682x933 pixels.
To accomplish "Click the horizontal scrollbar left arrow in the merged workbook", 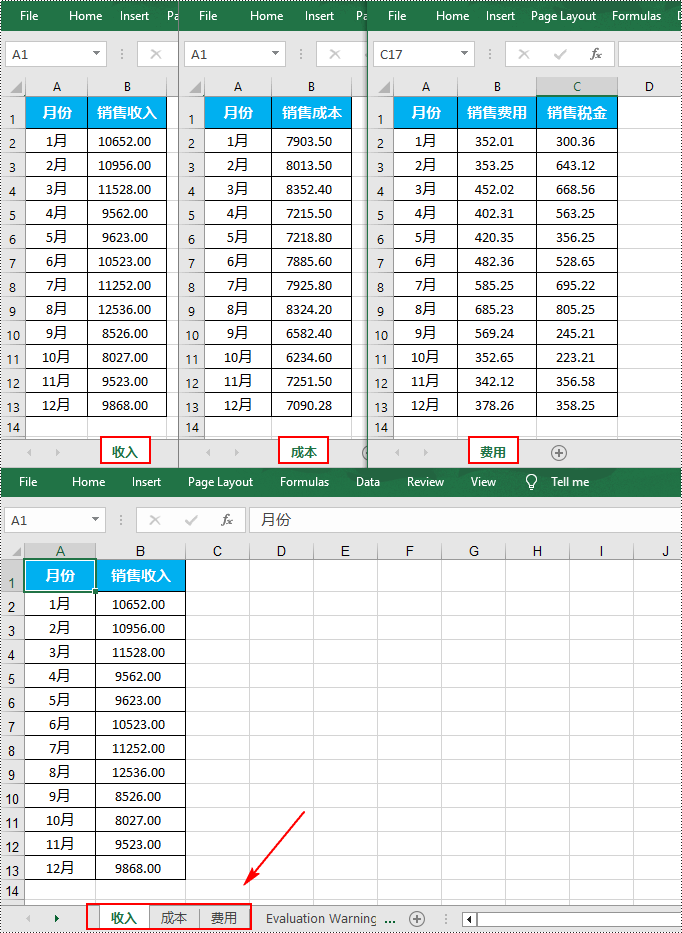I will coord(470,919).
